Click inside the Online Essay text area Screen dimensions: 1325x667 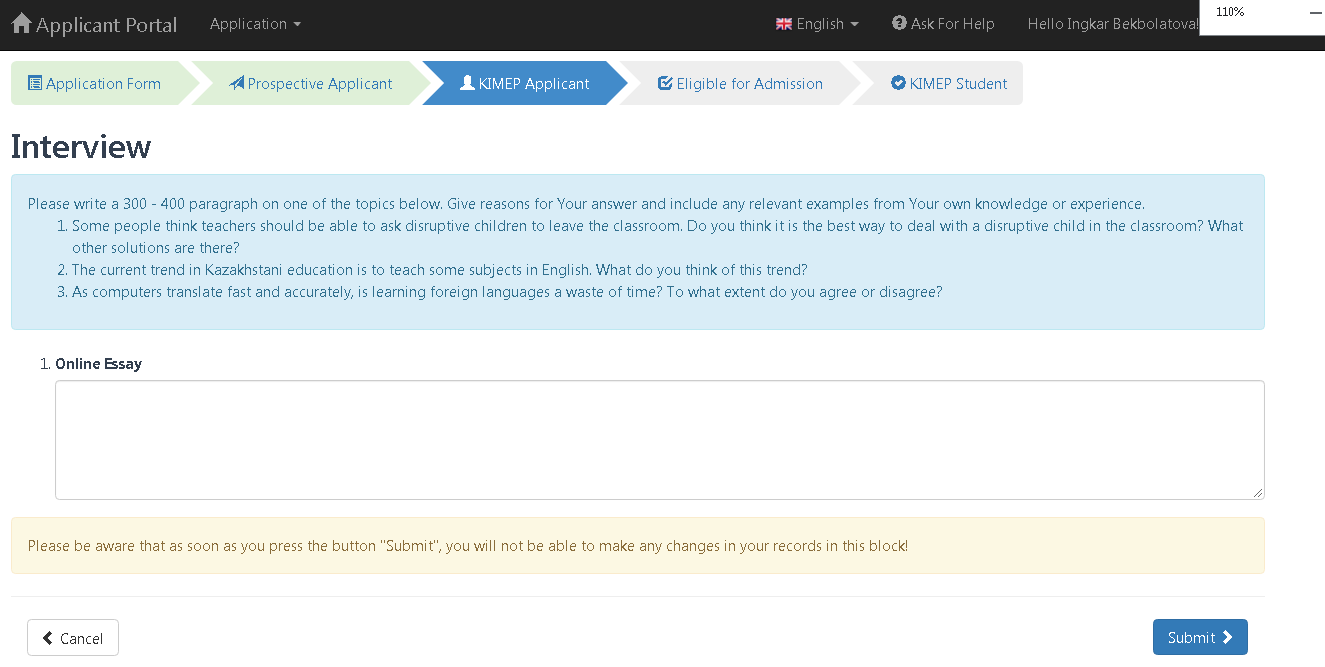point(660,440)
